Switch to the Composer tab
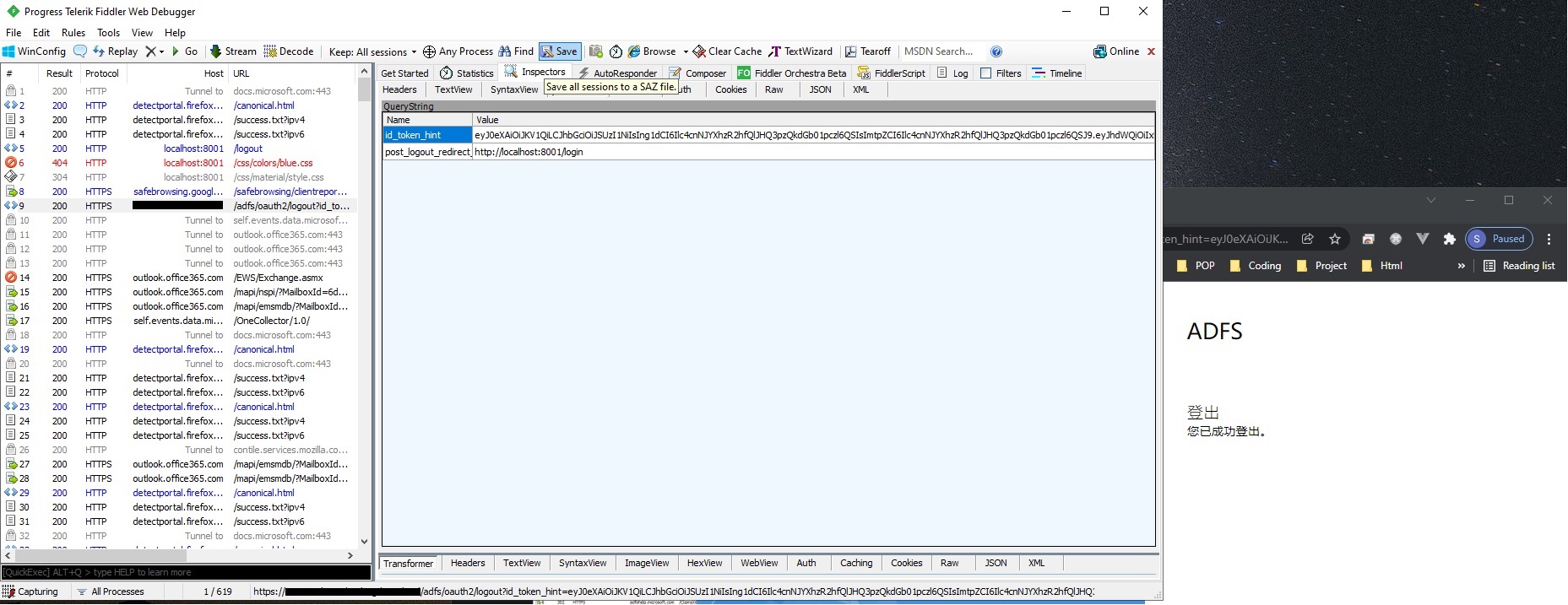1568x605 pixels. [x=697, y=73]
